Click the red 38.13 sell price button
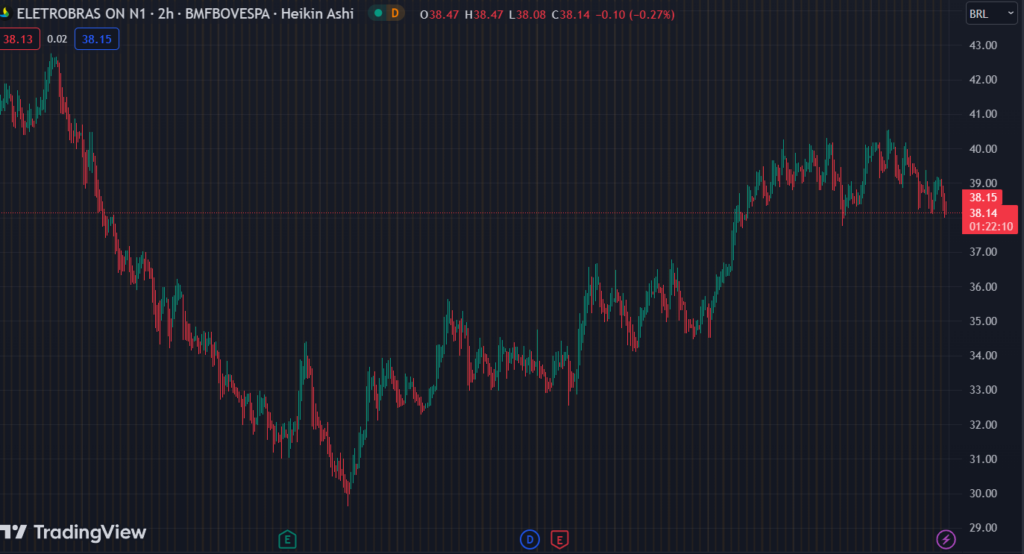 pos(18,39)
